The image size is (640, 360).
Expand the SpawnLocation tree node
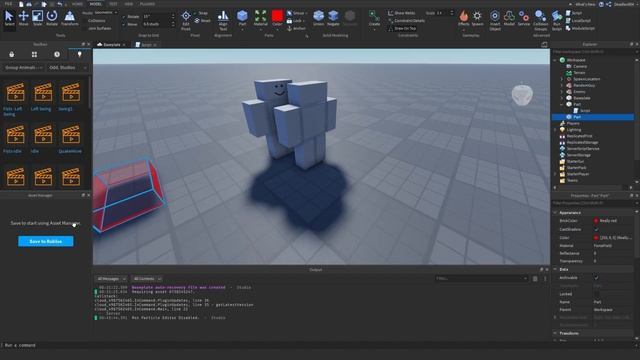click(x=561, y=79)
